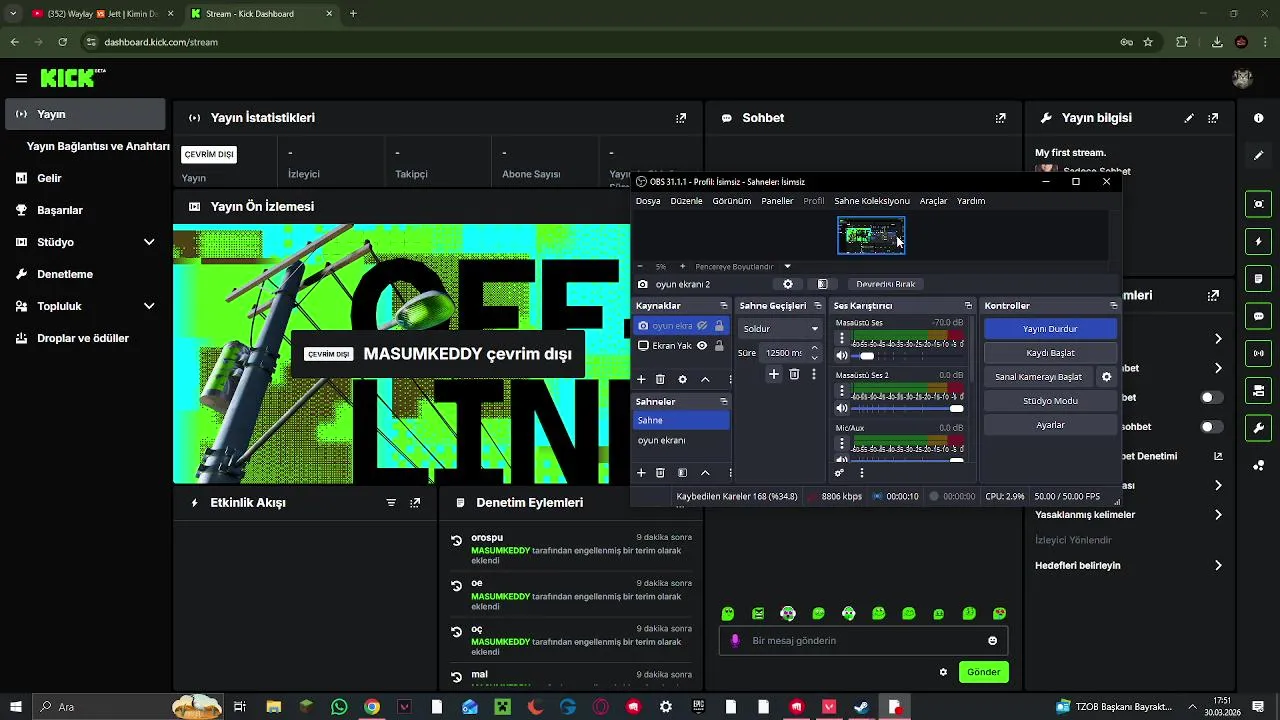Filter the Etkinlik Akışı list

pos(391,503)
